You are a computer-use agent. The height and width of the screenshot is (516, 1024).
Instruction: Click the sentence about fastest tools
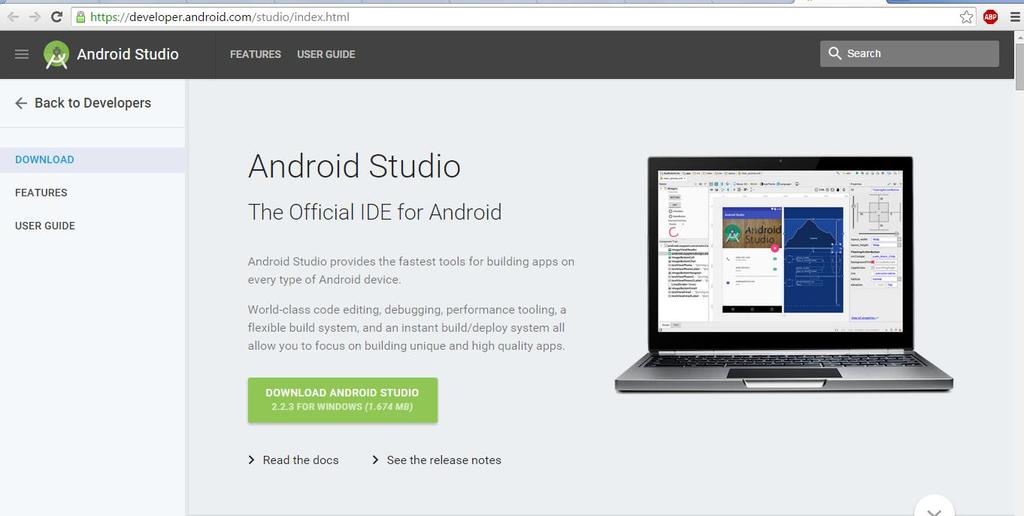click(x=411, y=270)
